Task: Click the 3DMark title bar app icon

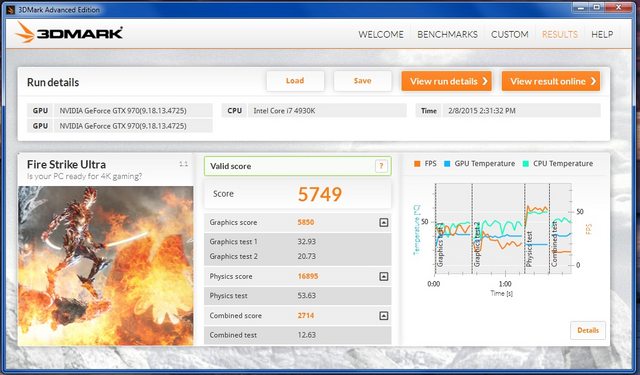Action: pyautogui.click(x=11, y=9)
